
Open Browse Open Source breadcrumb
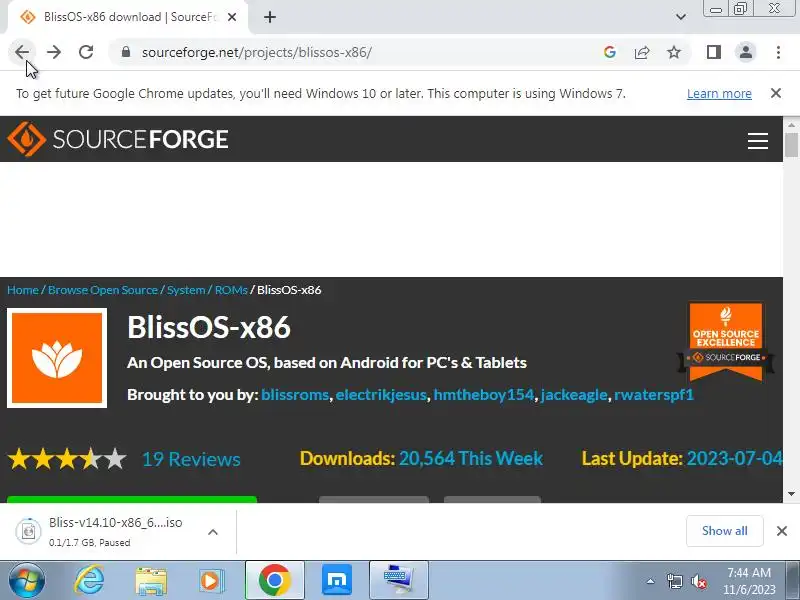pyautogui.click(x=103, y=290)
